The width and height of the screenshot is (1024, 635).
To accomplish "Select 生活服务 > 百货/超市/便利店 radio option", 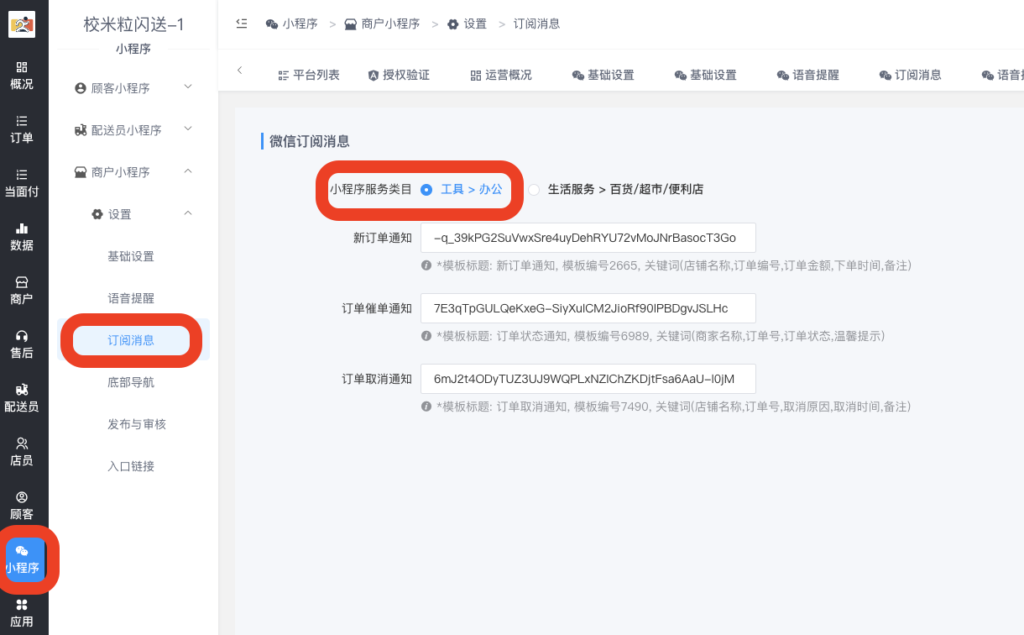I will [534, 189].
